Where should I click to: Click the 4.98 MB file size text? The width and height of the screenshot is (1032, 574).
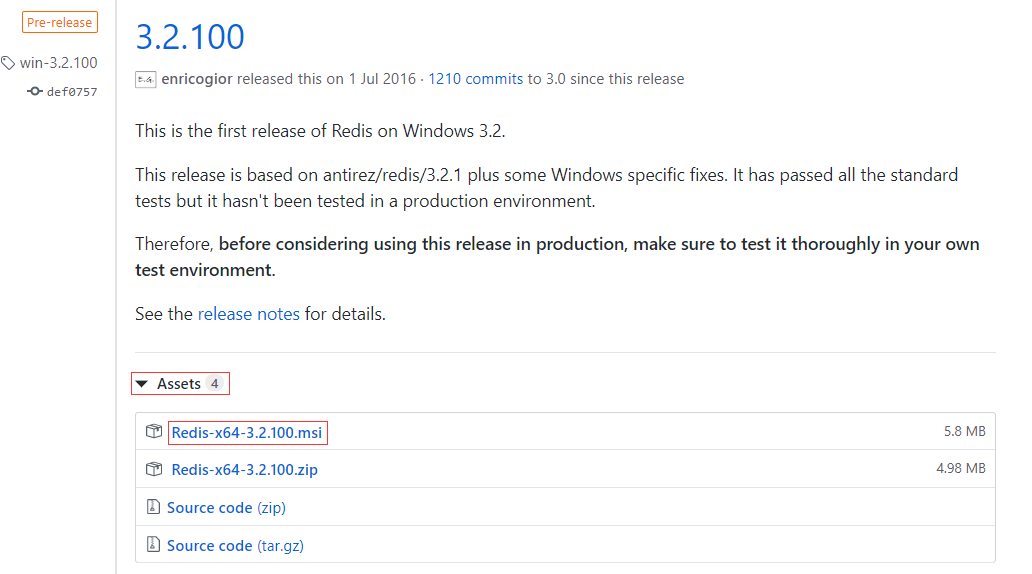tap(961, 468)
